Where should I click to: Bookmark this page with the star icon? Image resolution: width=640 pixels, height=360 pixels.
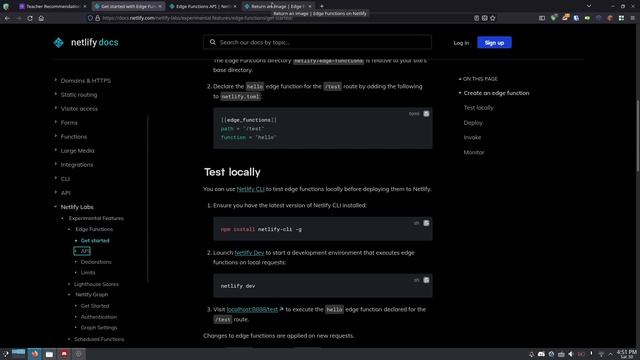point(493,18)
